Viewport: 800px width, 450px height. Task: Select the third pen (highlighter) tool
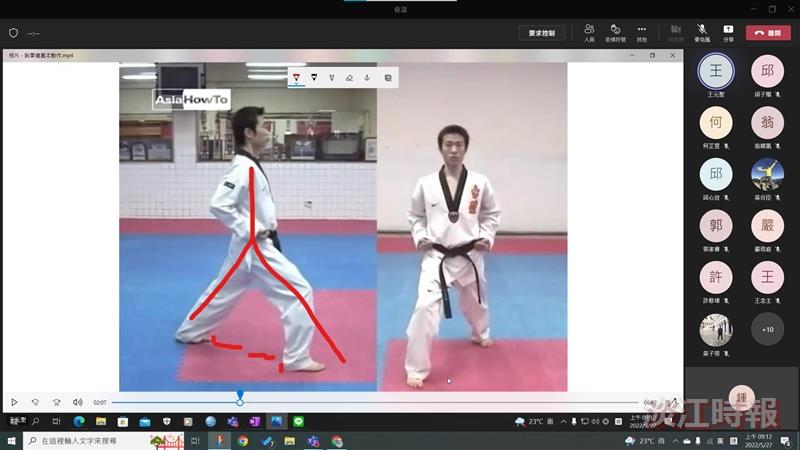(x=332, y=78)
